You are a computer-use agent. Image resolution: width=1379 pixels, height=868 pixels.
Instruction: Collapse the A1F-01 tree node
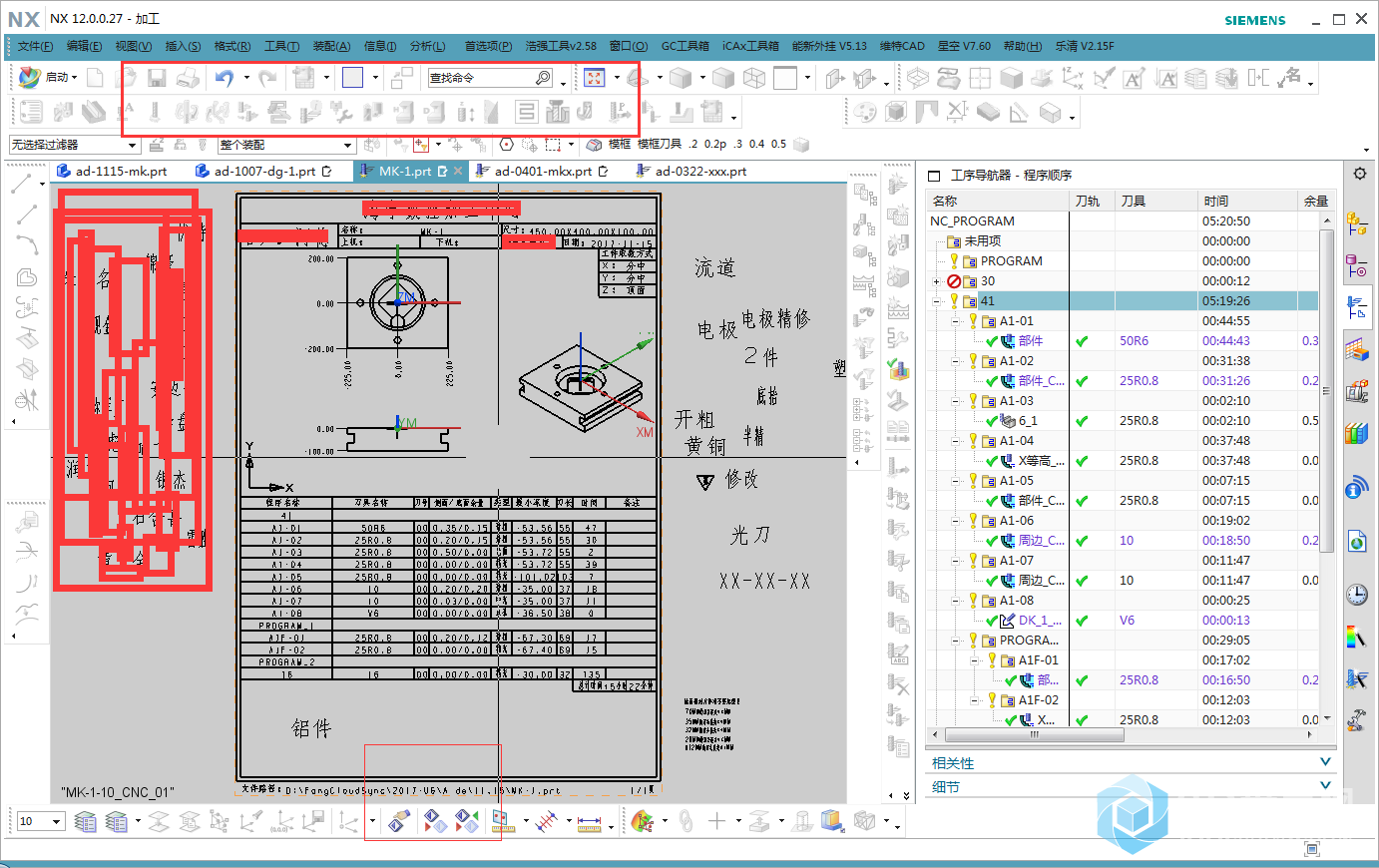(x=974, y=660)
